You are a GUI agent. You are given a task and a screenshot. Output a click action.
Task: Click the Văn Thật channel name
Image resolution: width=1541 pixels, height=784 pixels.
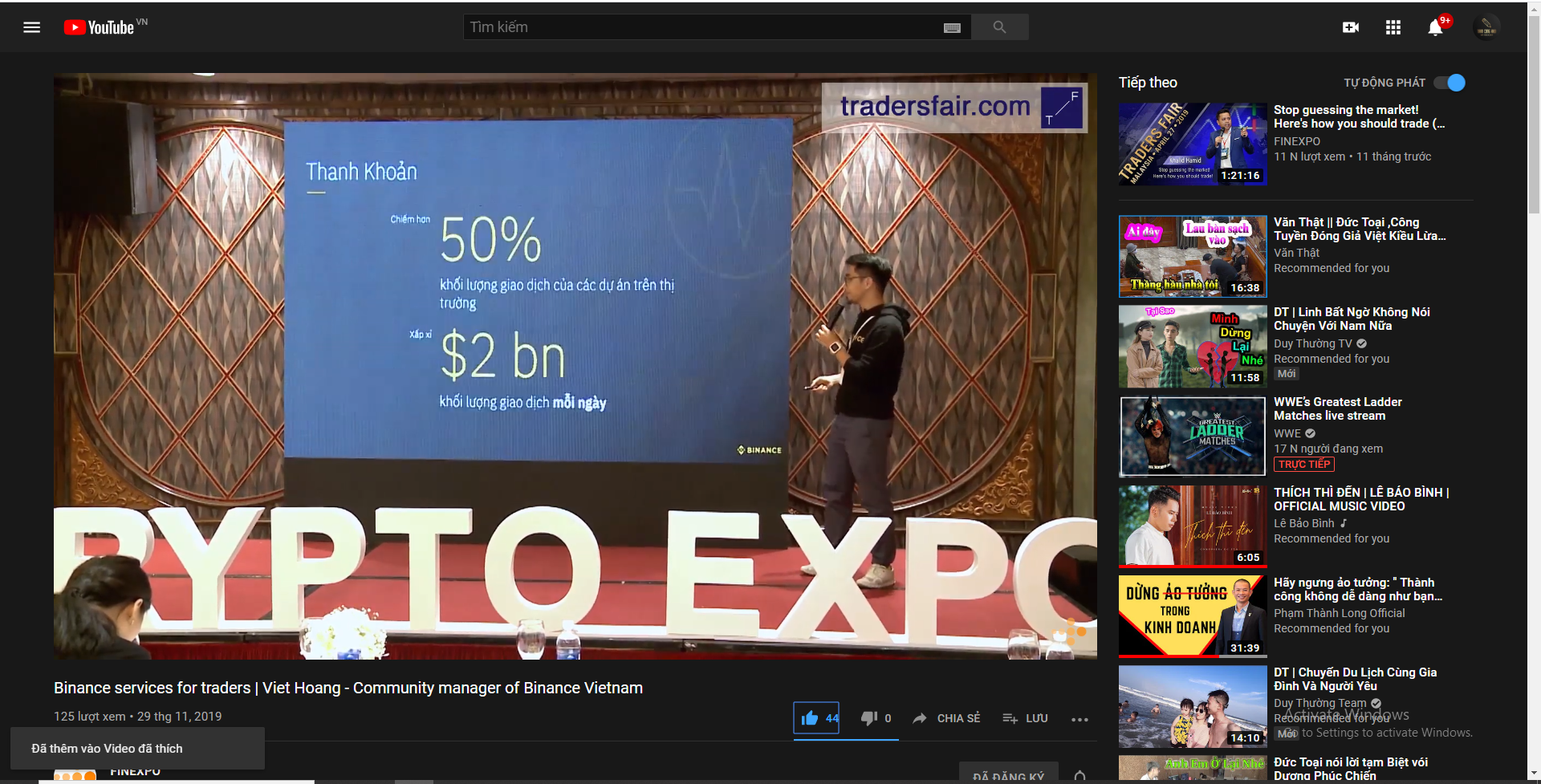click(1296, 253)
